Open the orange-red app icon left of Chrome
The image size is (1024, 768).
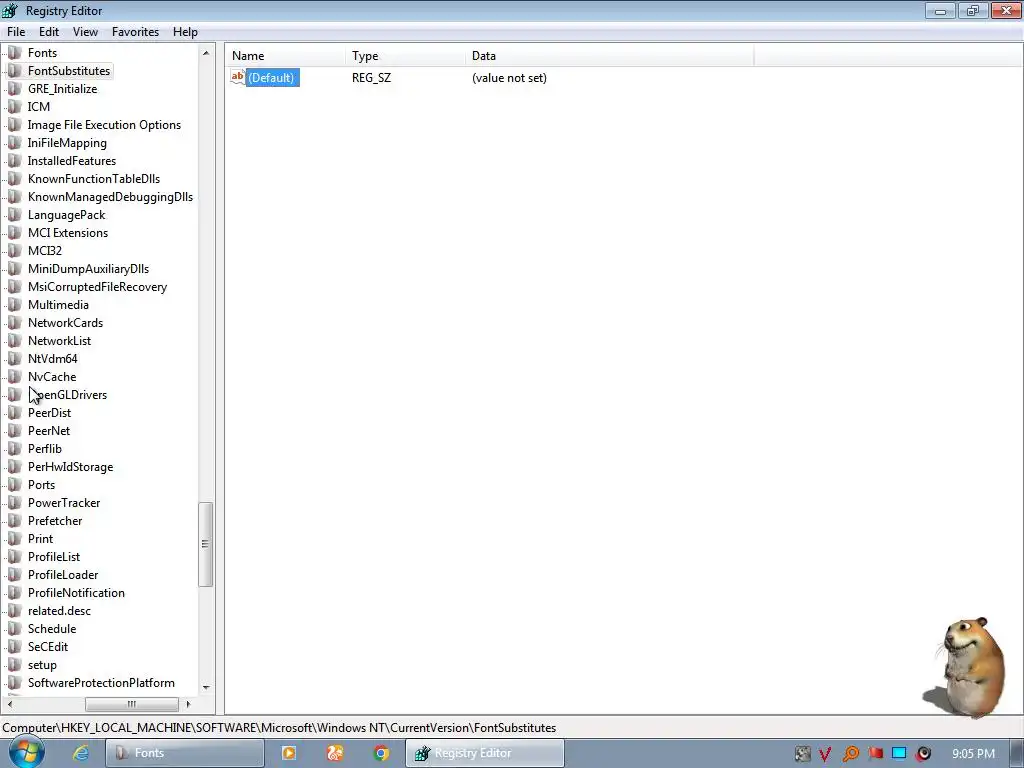(x=335, y=753)
